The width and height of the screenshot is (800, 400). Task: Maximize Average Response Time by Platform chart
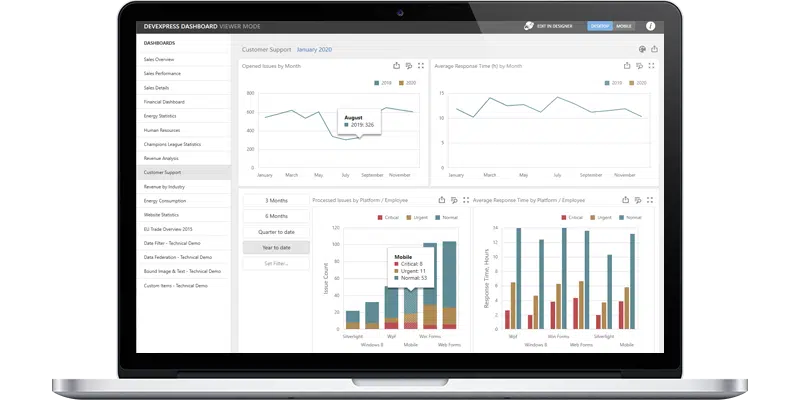pyautogui.click(x=650, y=200)
